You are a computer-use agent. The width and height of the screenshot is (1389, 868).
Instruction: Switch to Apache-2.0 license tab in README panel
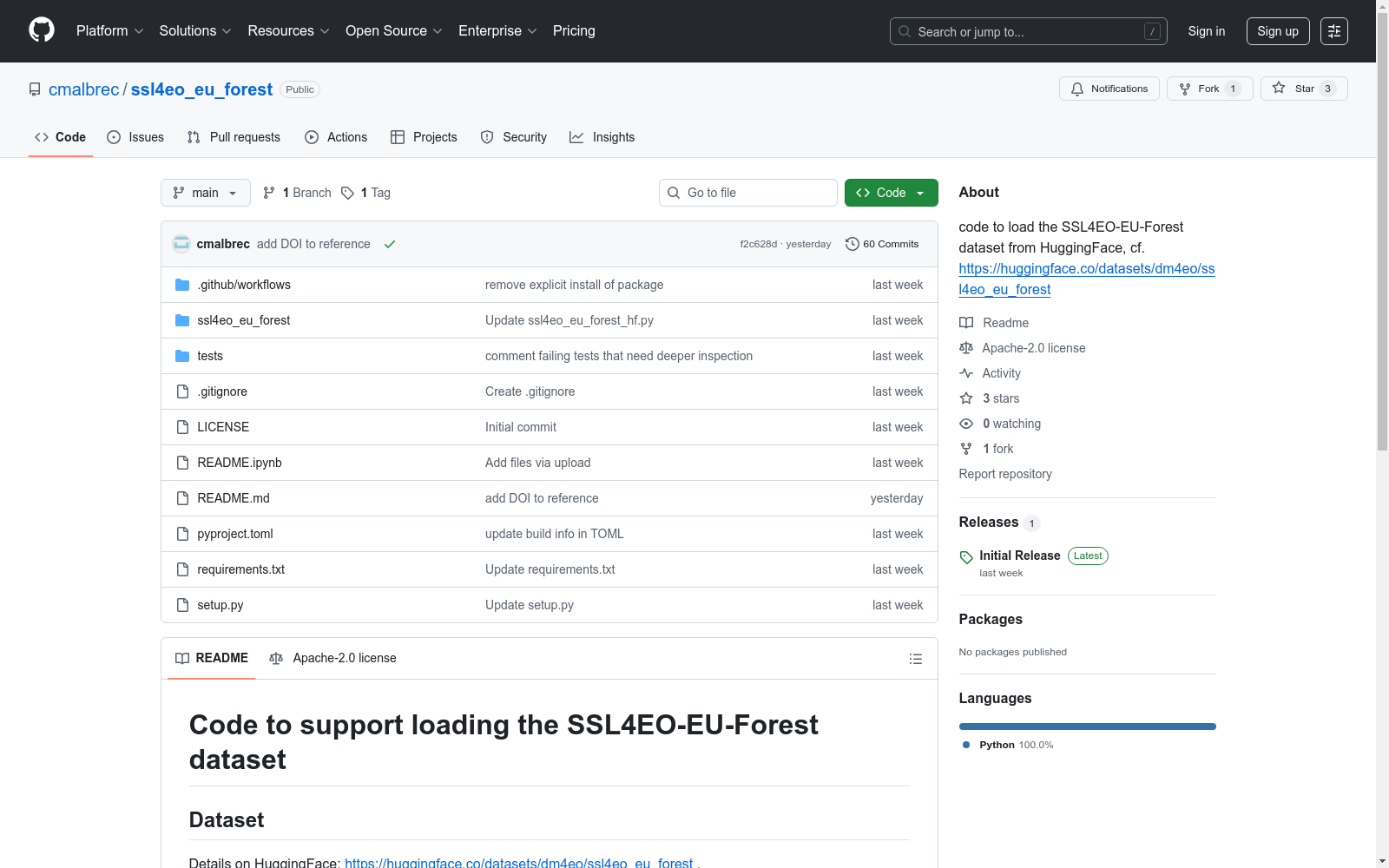pyautogui.click(x=332, y=658)
